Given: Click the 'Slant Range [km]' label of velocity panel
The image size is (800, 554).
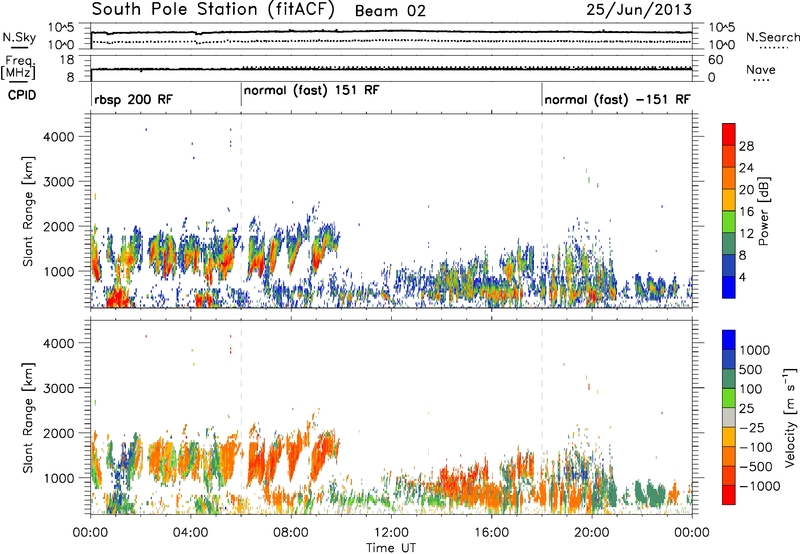Looking at the screenshot, I should pyautogui.click(x=28, y=418).
